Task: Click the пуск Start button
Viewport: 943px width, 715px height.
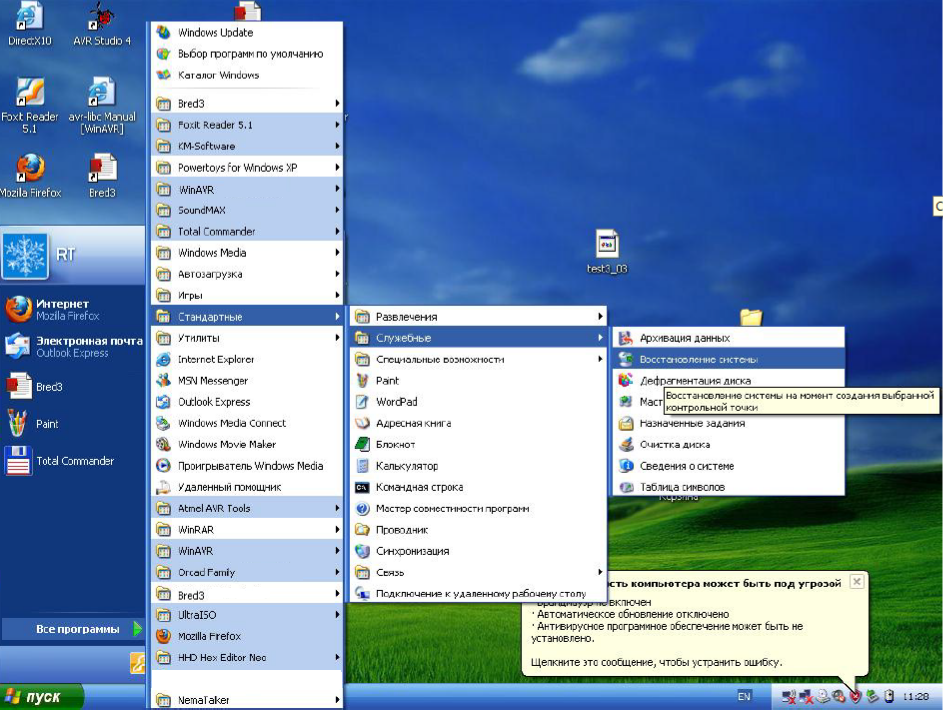Action: pyautogui.click(x=41, y=697)
